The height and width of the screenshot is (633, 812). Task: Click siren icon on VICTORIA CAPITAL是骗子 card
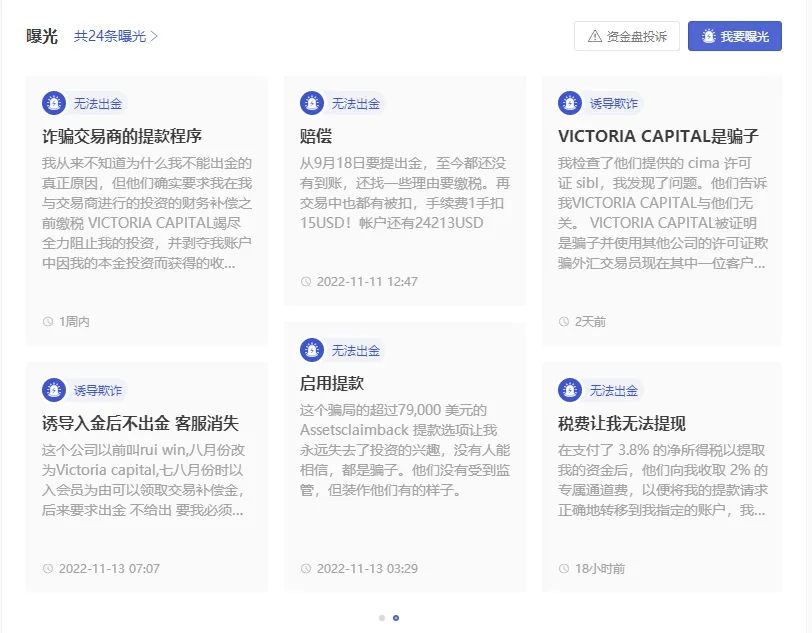coord(570,103)
